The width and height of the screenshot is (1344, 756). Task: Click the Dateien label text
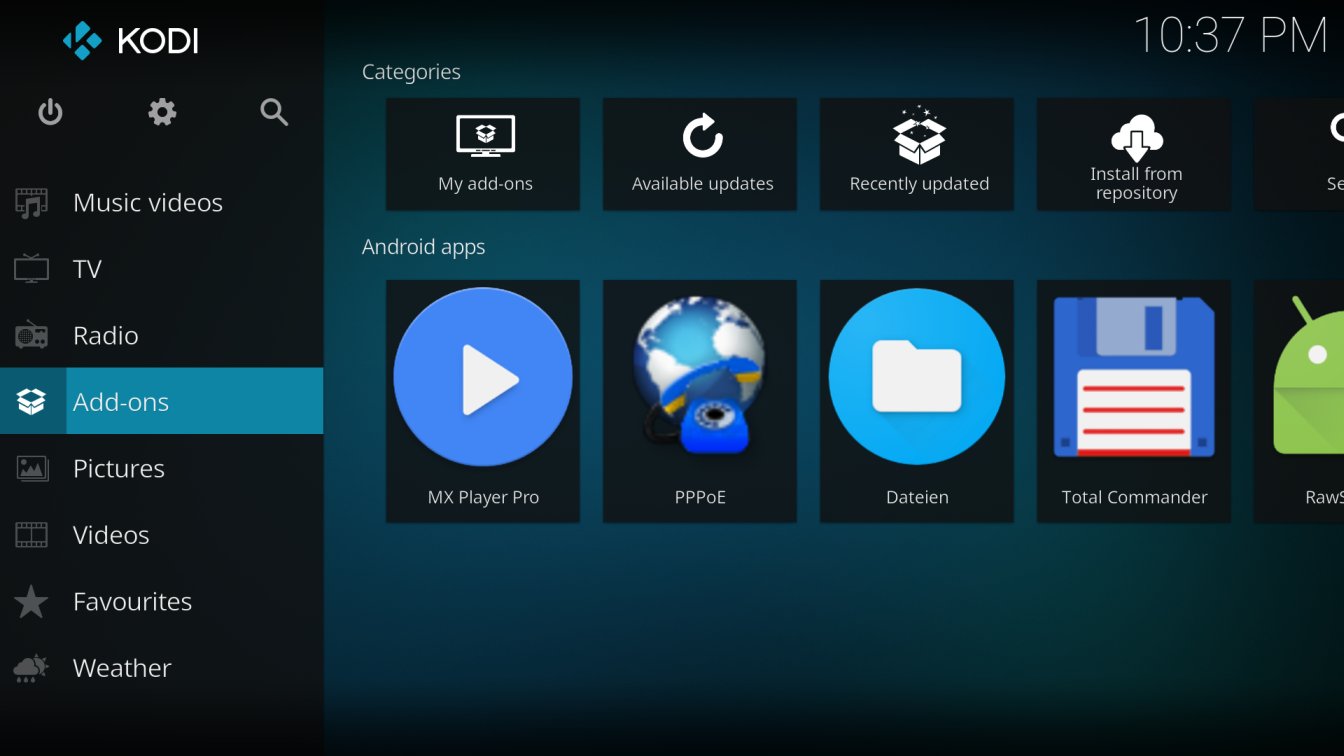point(917,497)
